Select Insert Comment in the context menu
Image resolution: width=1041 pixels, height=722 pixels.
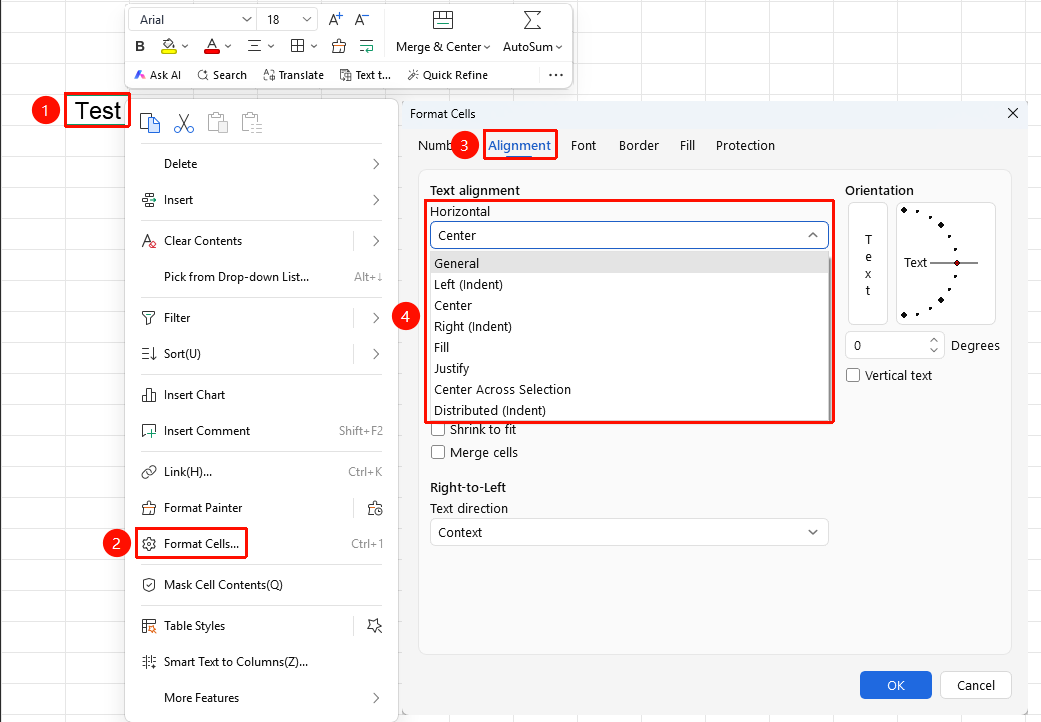(262, 431)
